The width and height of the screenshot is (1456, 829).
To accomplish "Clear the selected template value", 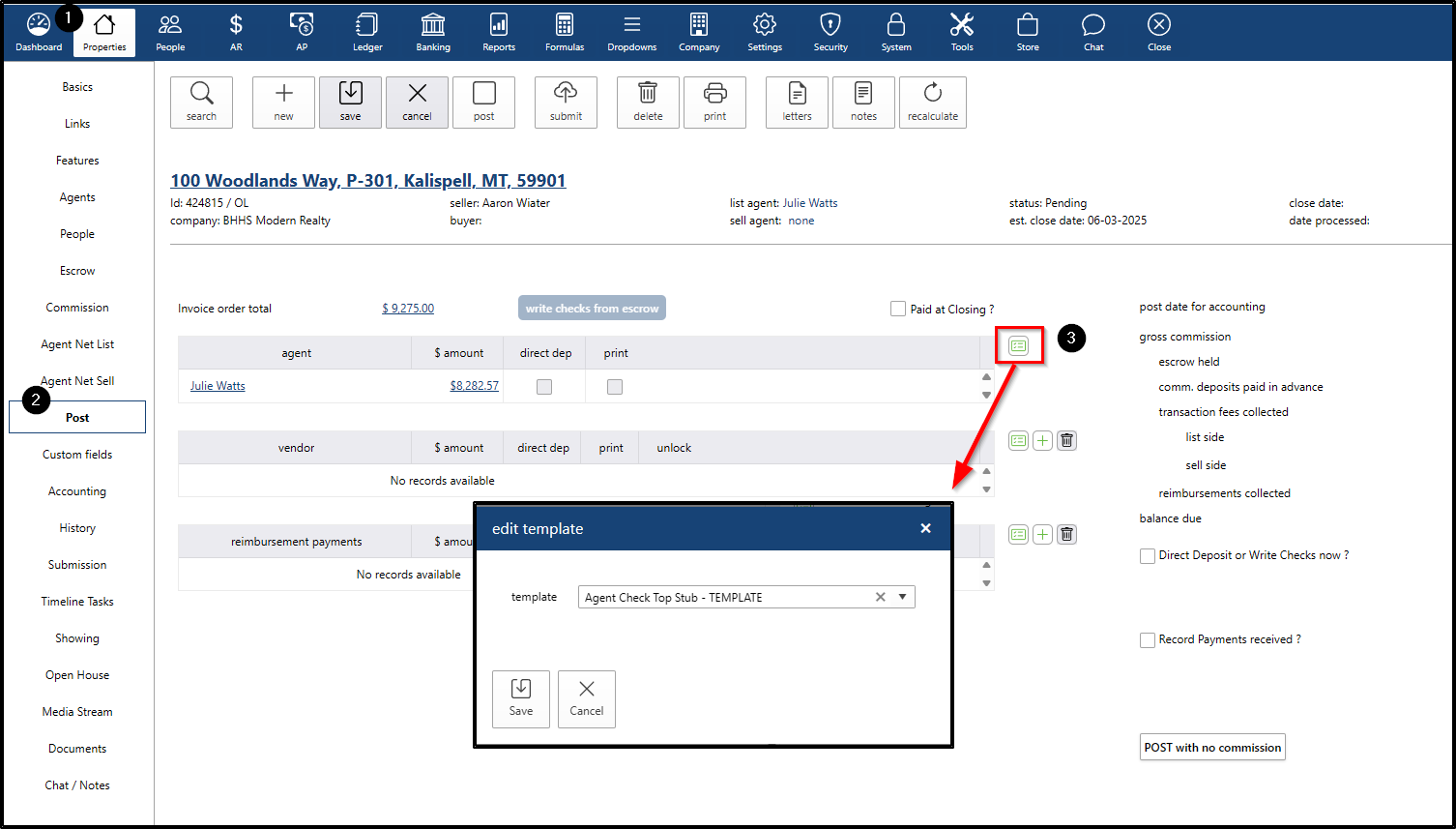I will coord(881,597).
